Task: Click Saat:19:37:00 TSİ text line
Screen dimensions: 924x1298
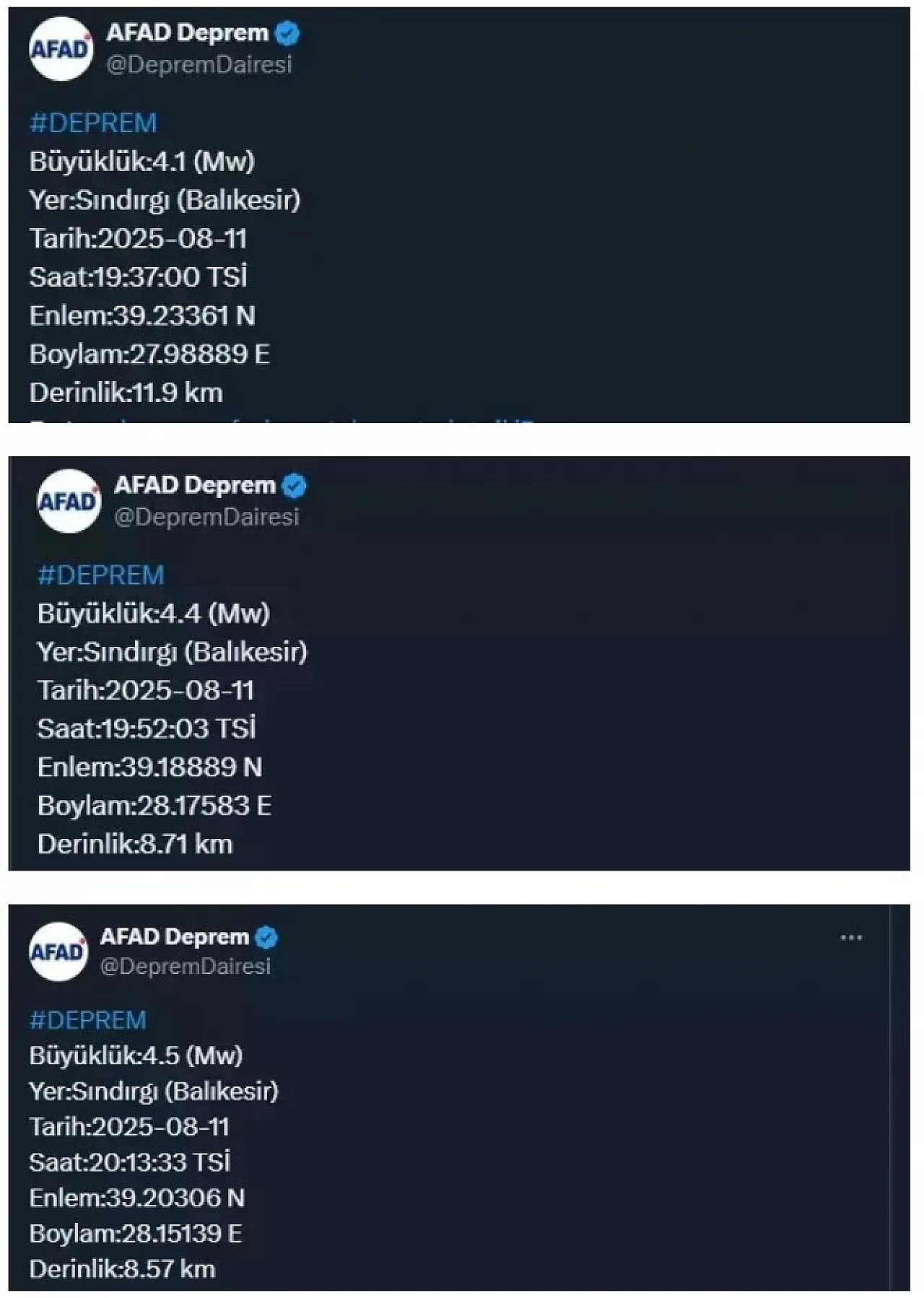Action: tap(139, 277)
